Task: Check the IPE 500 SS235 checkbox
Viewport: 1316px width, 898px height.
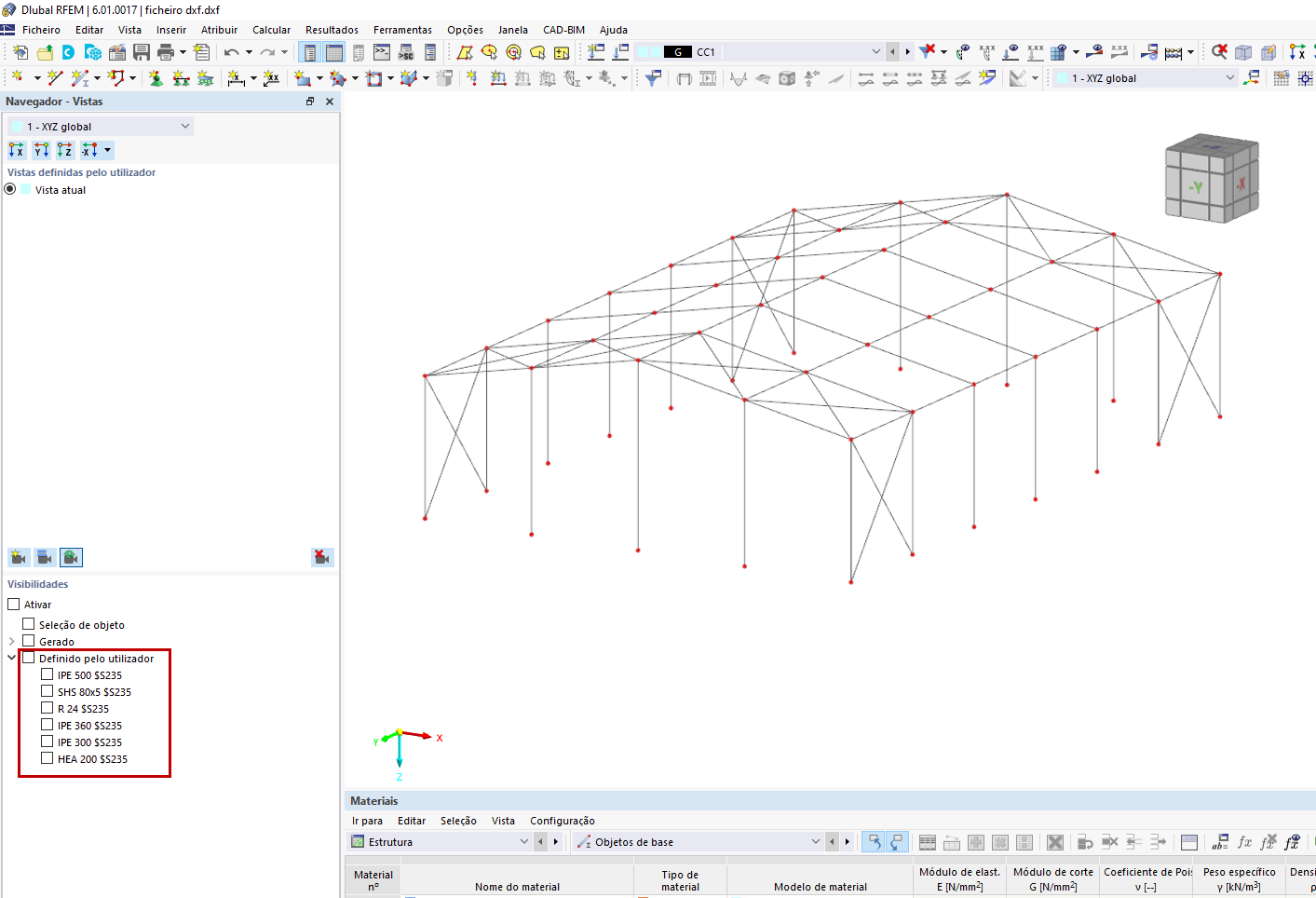Action: (x=47, y=674)
